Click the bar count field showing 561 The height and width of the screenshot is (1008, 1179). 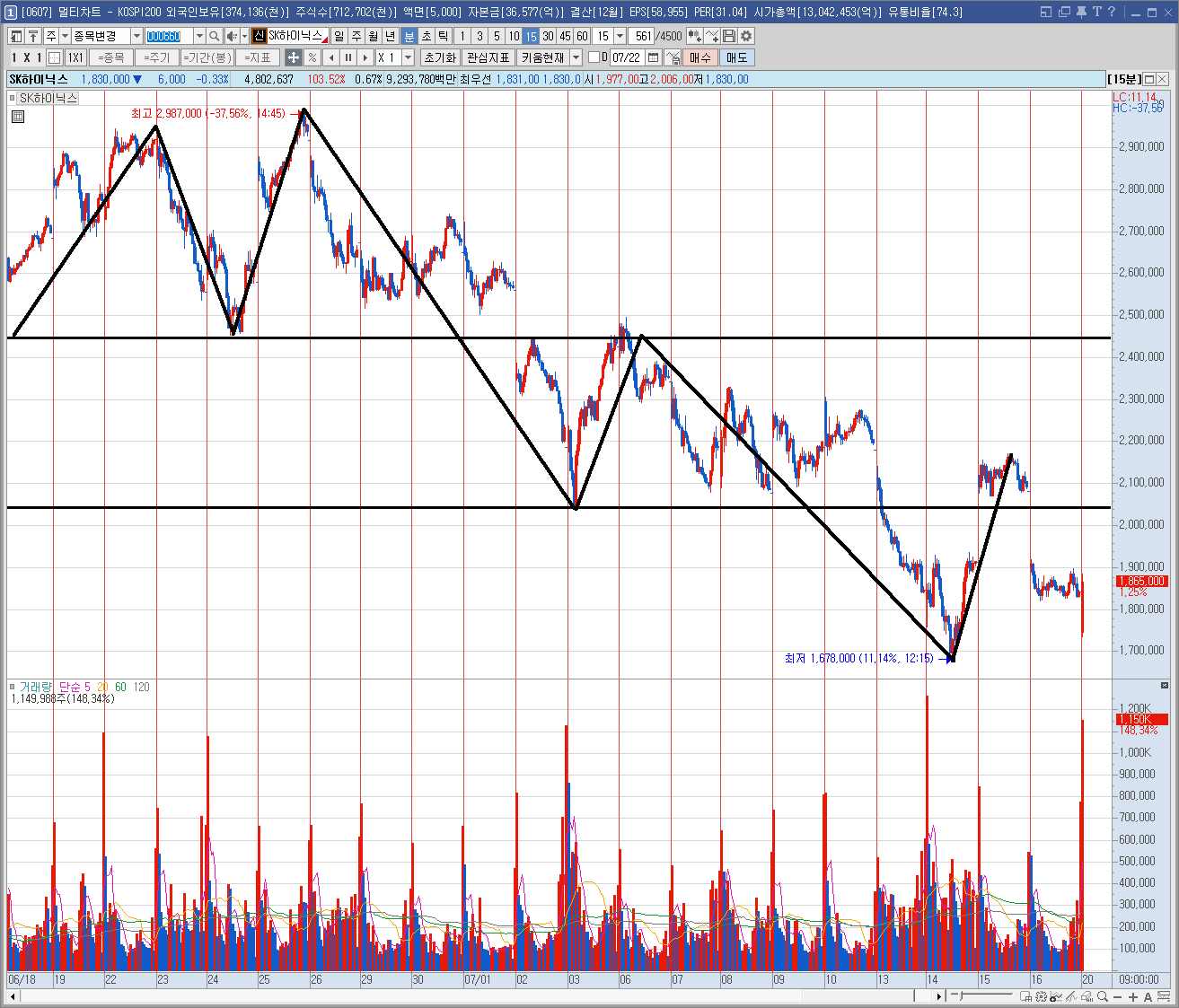(x=641, y=36)
